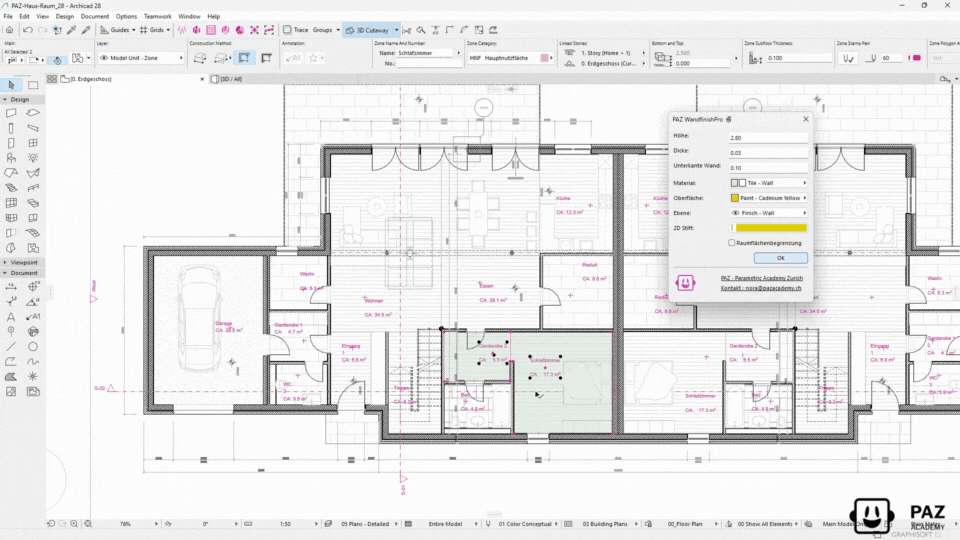Toggle Finish - Wall layer eye in dialog
This screenshot has width=960, height=540.
(x=735, y=213)
